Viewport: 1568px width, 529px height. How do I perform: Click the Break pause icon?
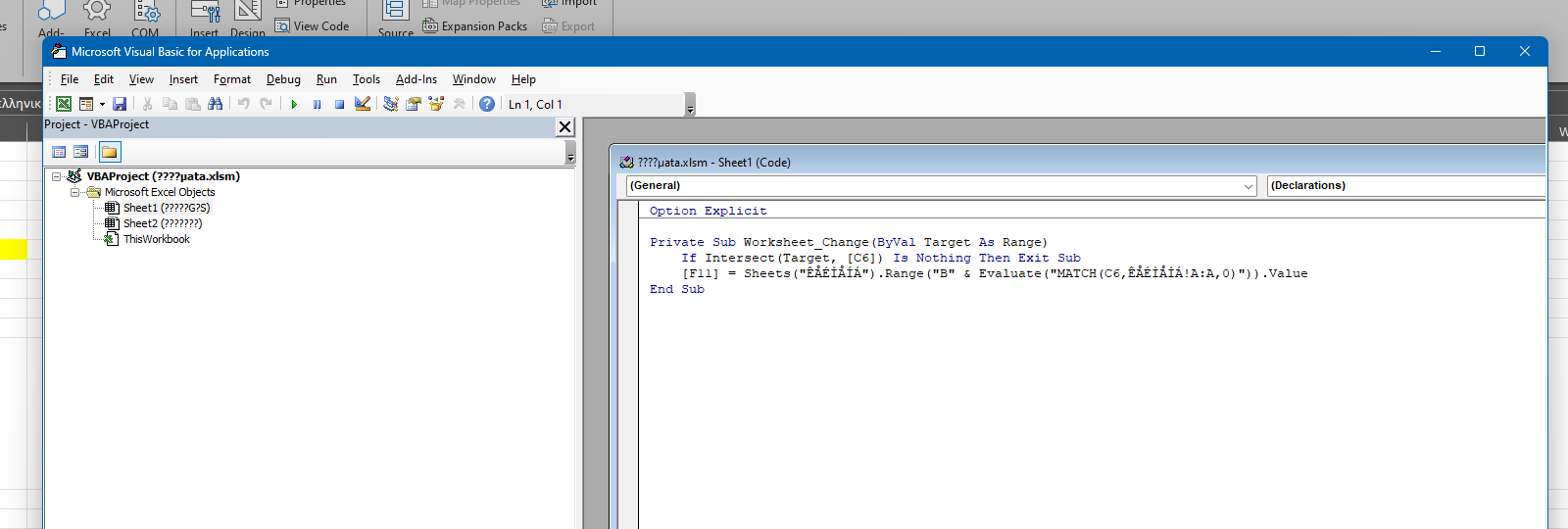click(x=317, y=104)
